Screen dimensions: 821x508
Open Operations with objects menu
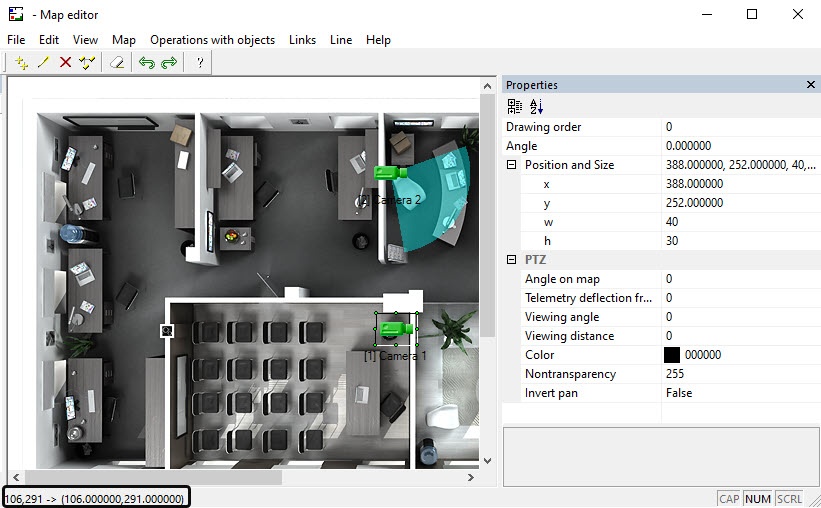coord(212,40)
